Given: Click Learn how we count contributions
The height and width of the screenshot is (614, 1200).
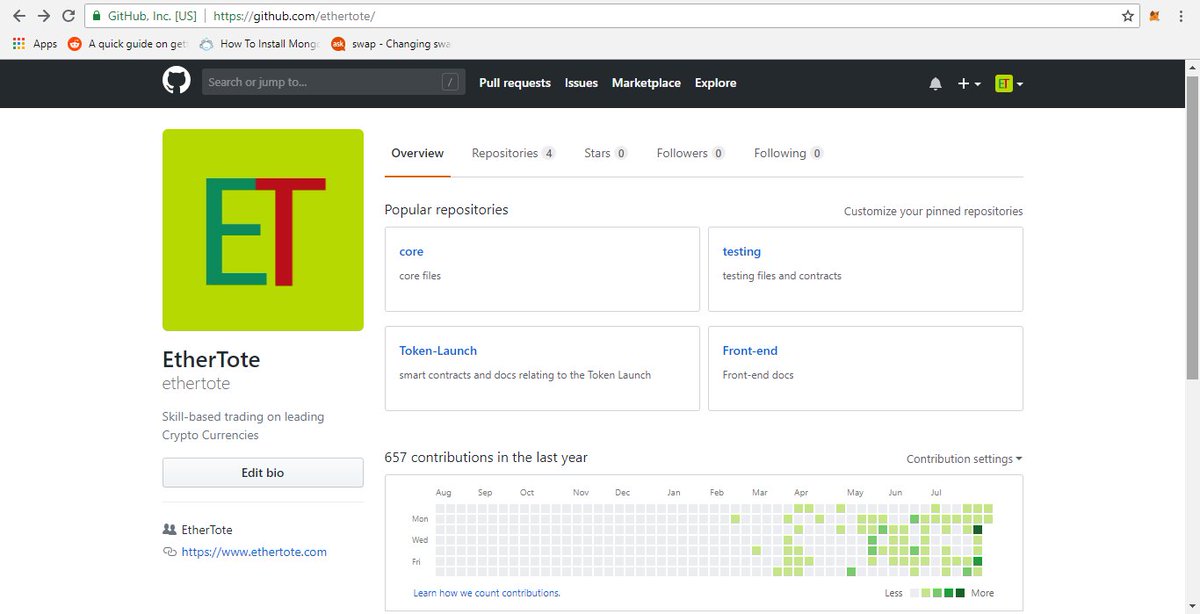Looking at the screenshot, I should tap(487, 593).
